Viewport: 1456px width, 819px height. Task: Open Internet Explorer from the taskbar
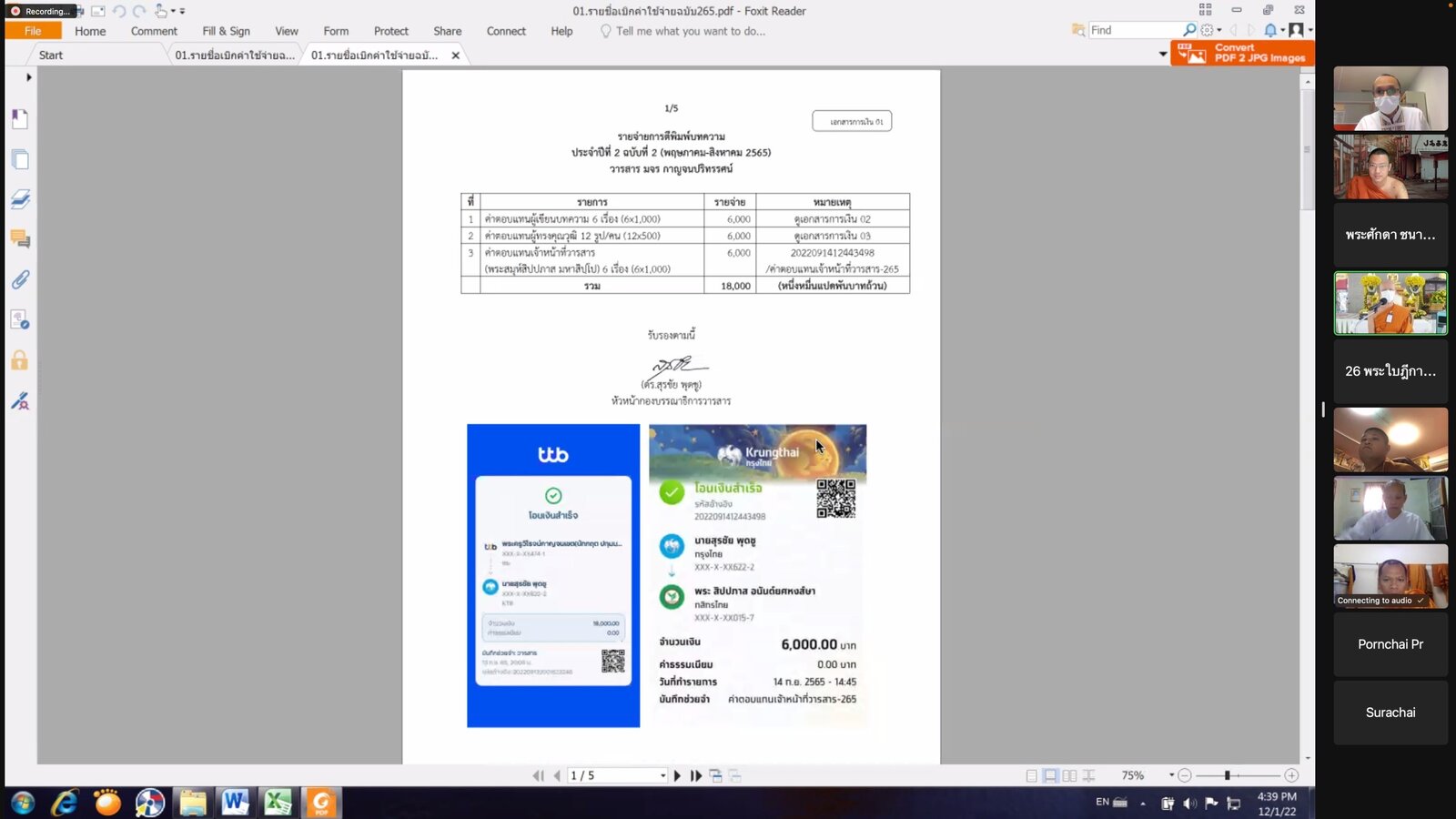(x=65, y=803)
